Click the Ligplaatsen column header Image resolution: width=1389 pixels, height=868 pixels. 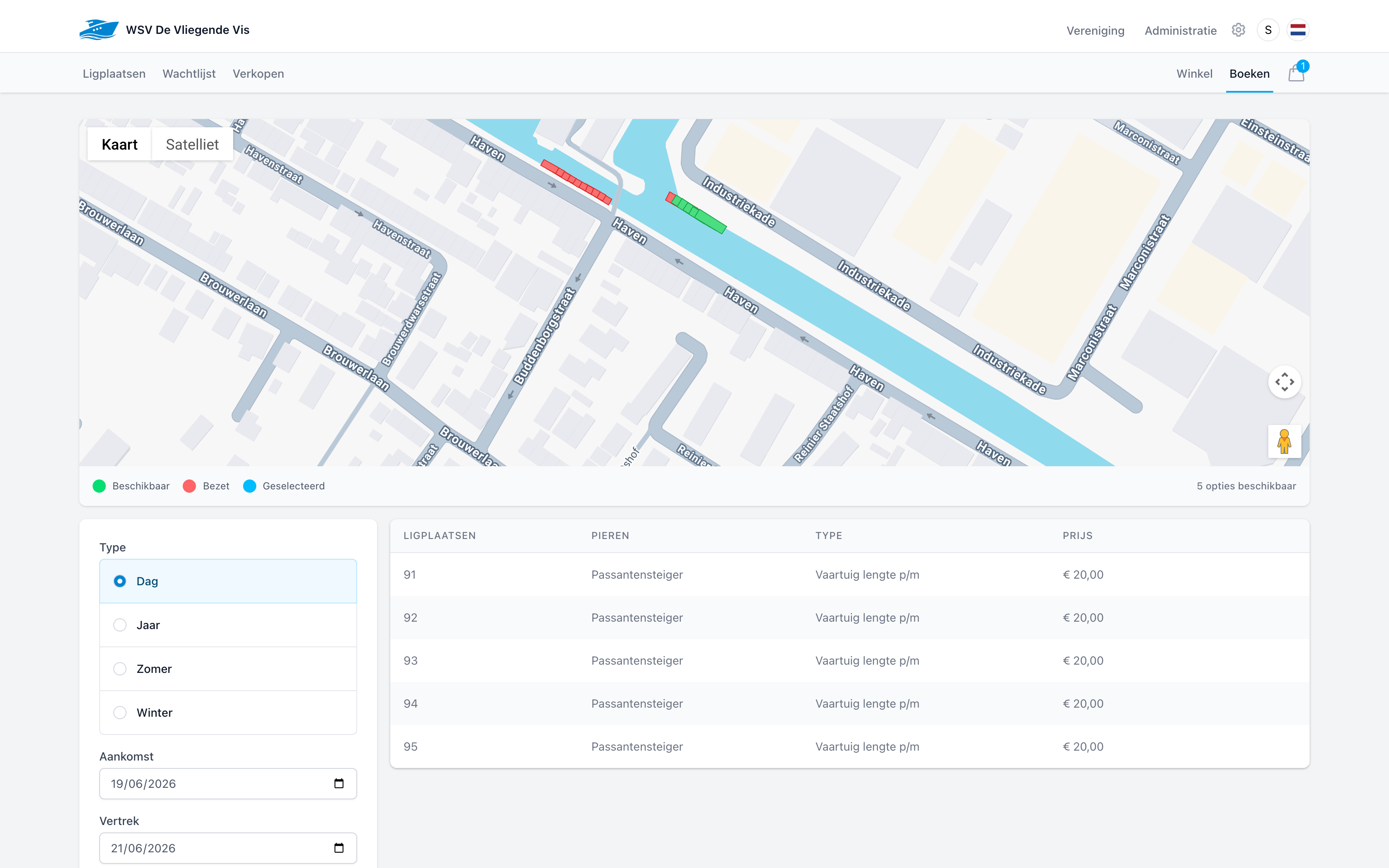tap(440, 536)
